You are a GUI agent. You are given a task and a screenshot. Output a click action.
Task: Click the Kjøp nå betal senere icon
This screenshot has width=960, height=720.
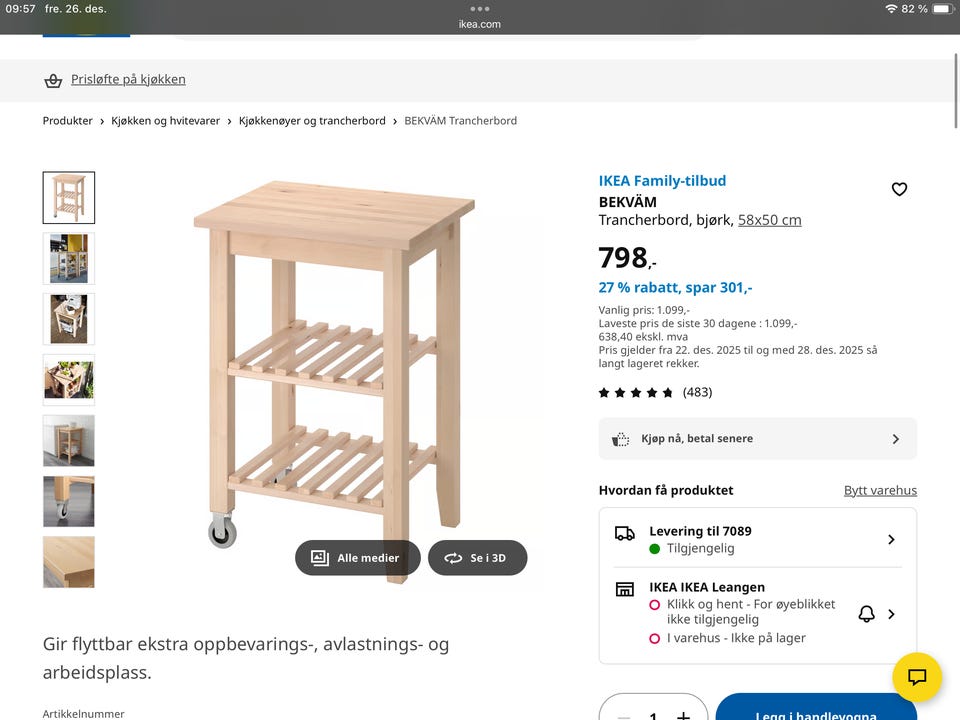[621, 439]
